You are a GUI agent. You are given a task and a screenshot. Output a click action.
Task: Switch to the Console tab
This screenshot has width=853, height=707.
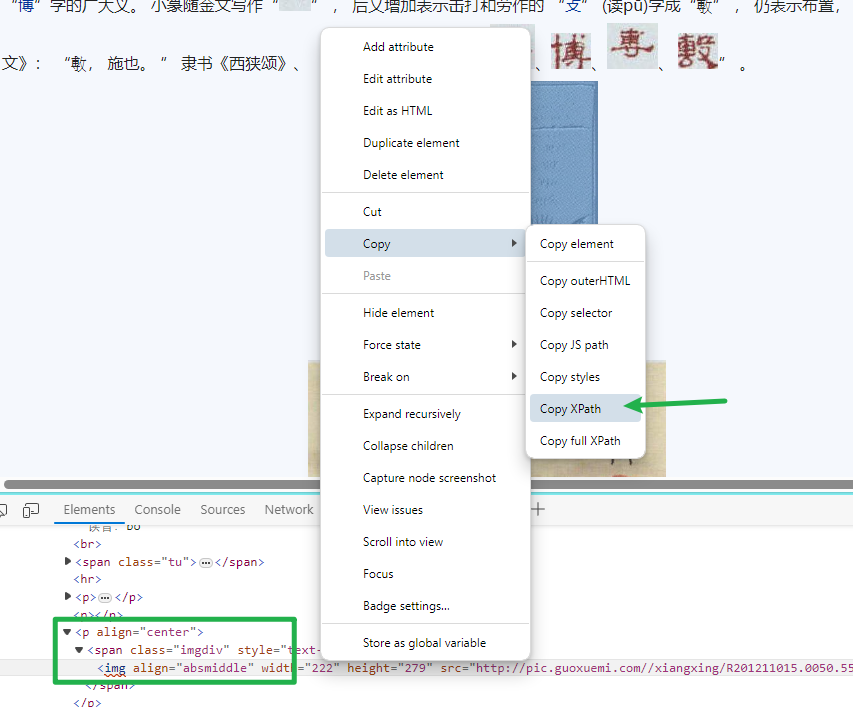(x=157, y=510)
